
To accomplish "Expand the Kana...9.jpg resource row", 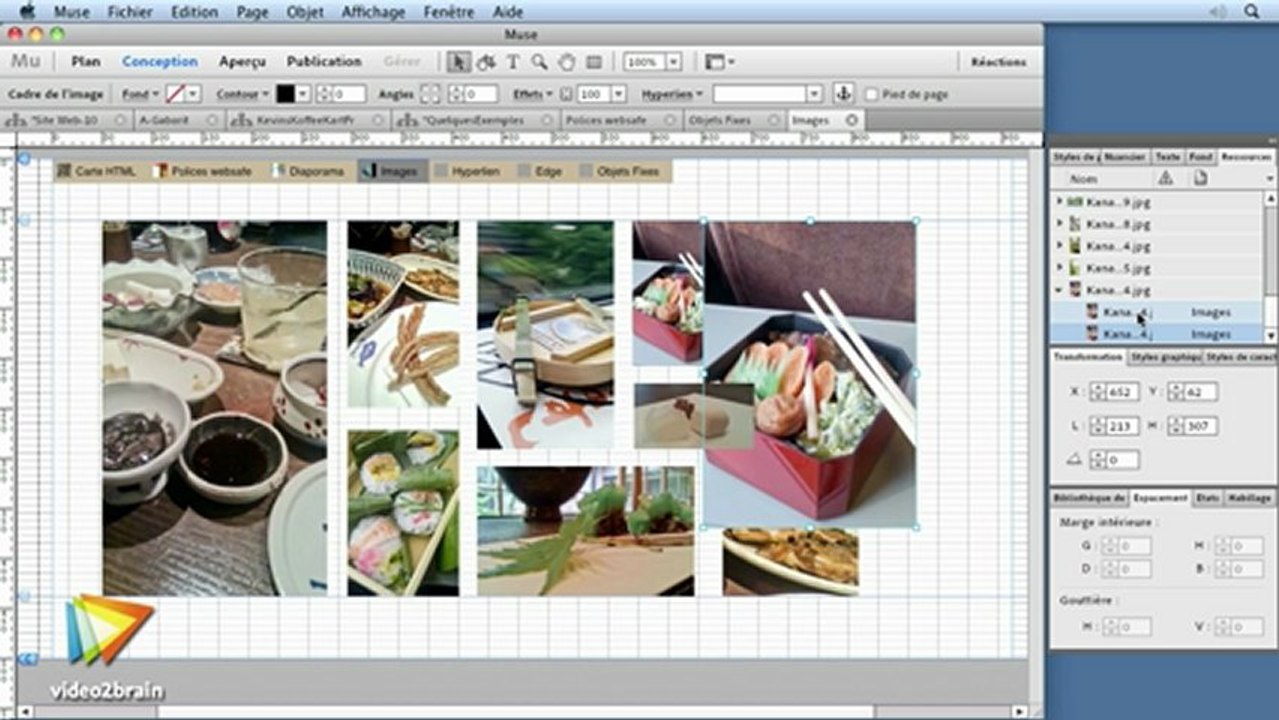I will pyautogui.click(x=1060, y=201).
